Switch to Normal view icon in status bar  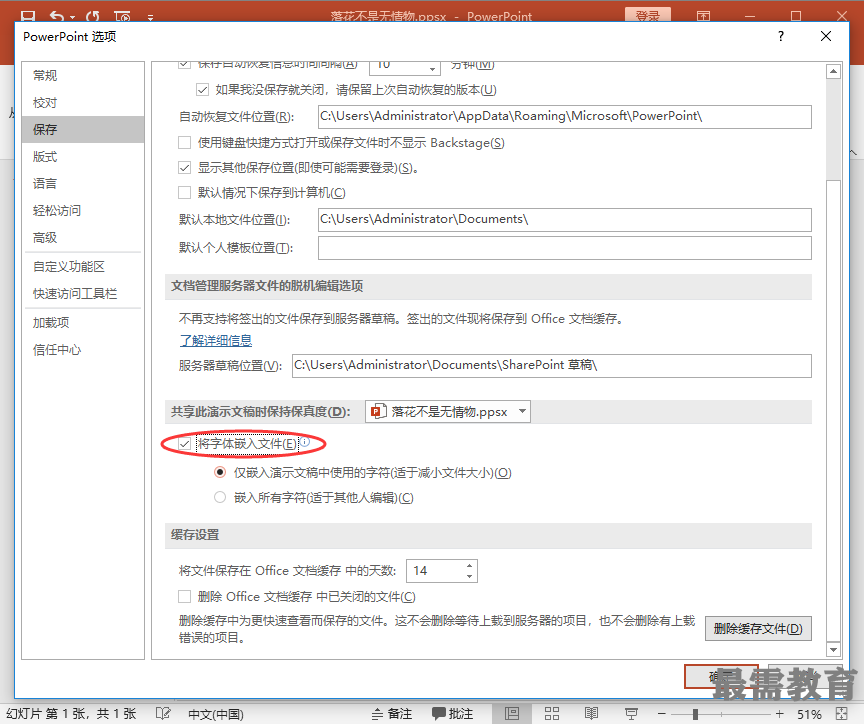(x=512, y=714)
